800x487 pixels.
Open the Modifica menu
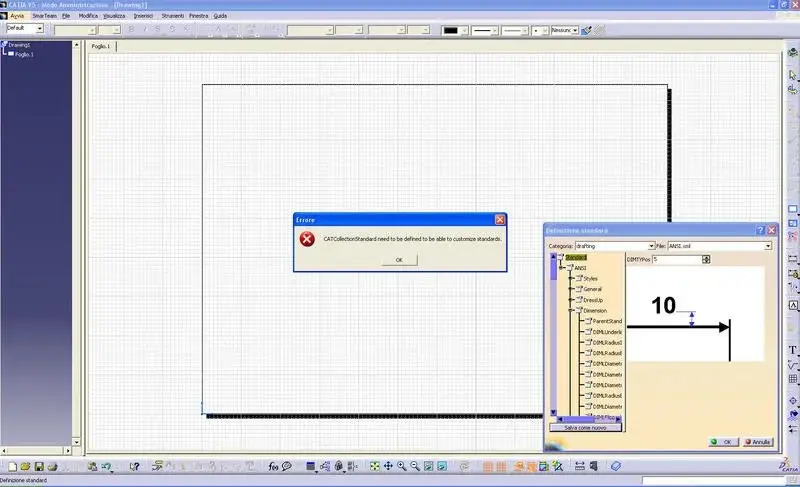tap(88, 16)
